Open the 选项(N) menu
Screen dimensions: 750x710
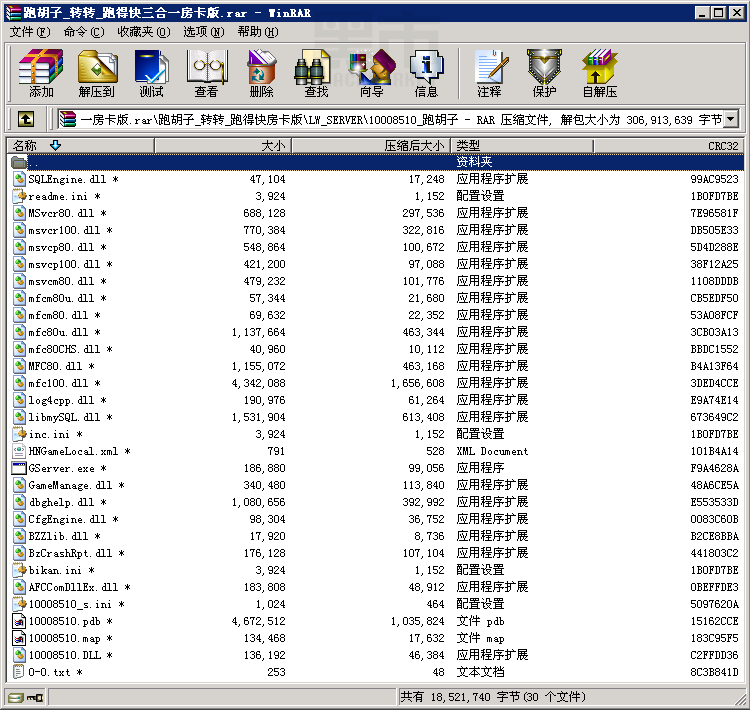pos(204,32)
